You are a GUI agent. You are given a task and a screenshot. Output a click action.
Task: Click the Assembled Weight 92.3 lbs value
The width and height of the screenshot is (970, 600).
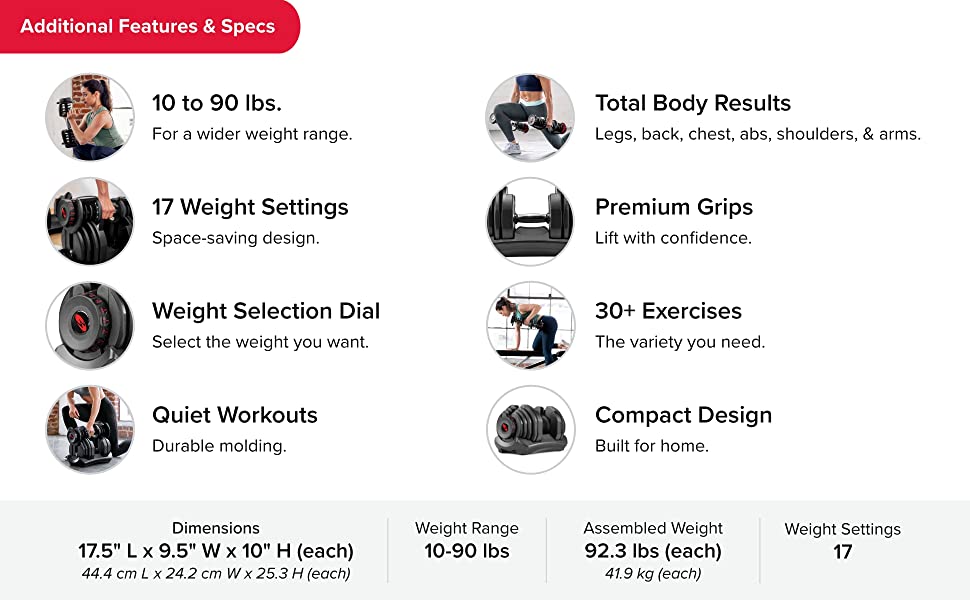pos(653,551)
